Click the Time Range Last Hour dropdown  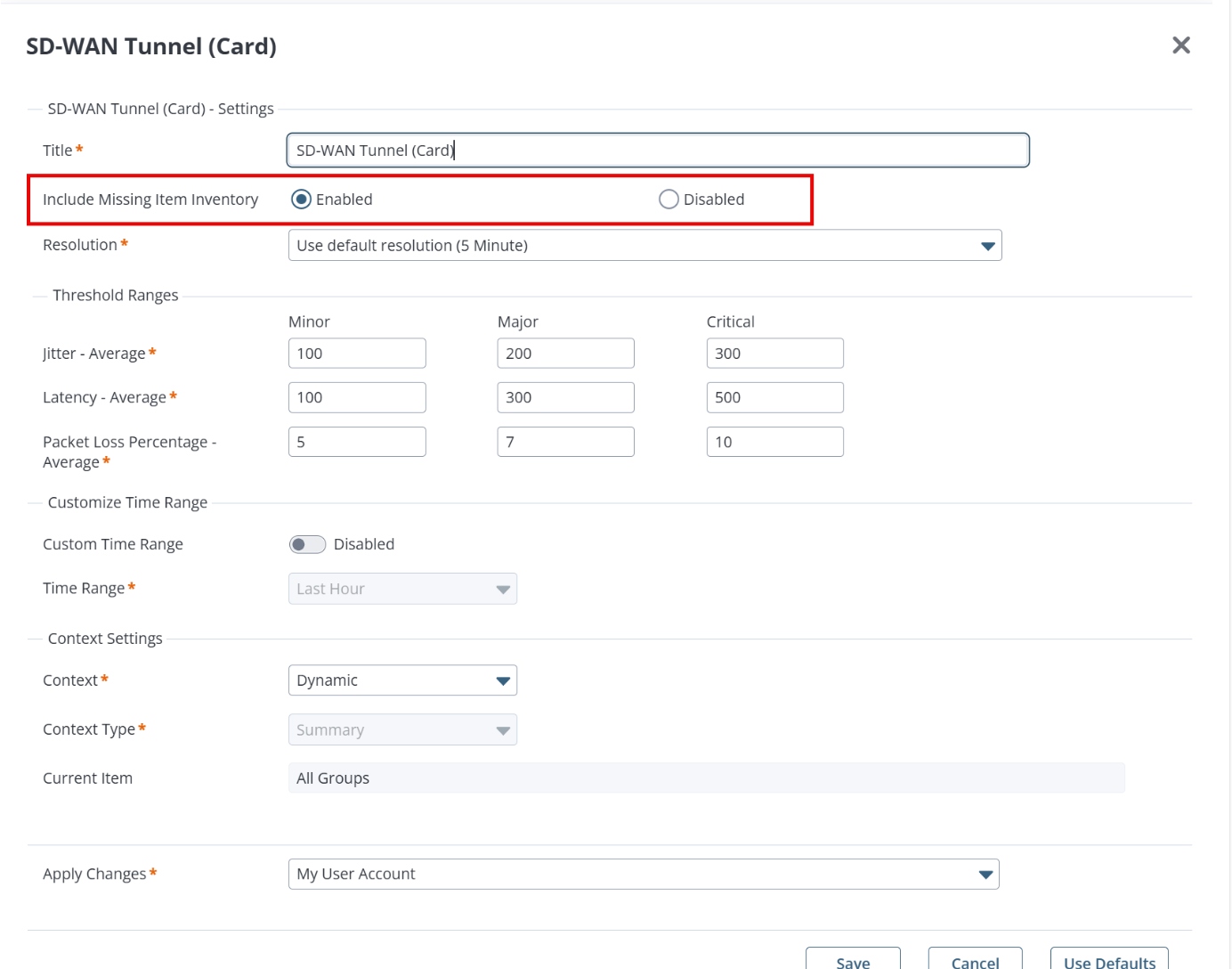(402, 589)
